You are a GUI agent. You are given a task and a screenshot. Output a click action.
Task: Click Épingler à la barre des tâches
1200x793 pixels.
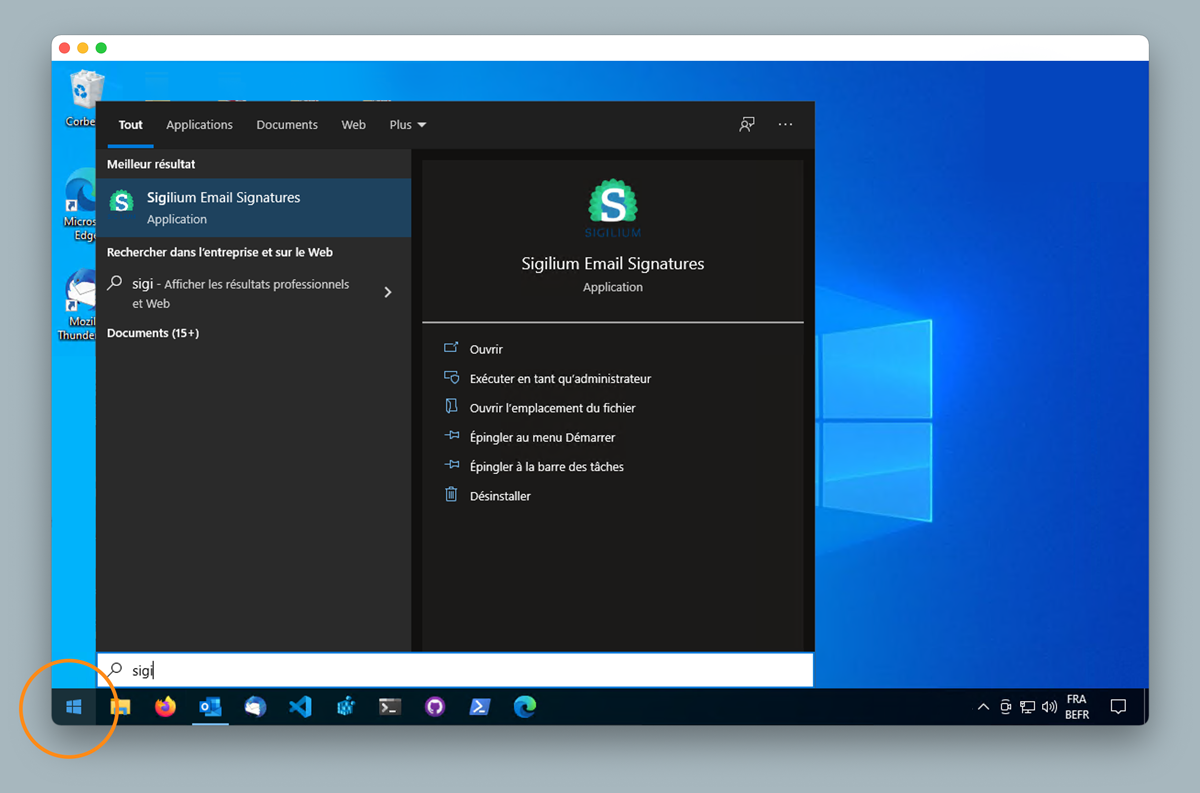point(545,466)
